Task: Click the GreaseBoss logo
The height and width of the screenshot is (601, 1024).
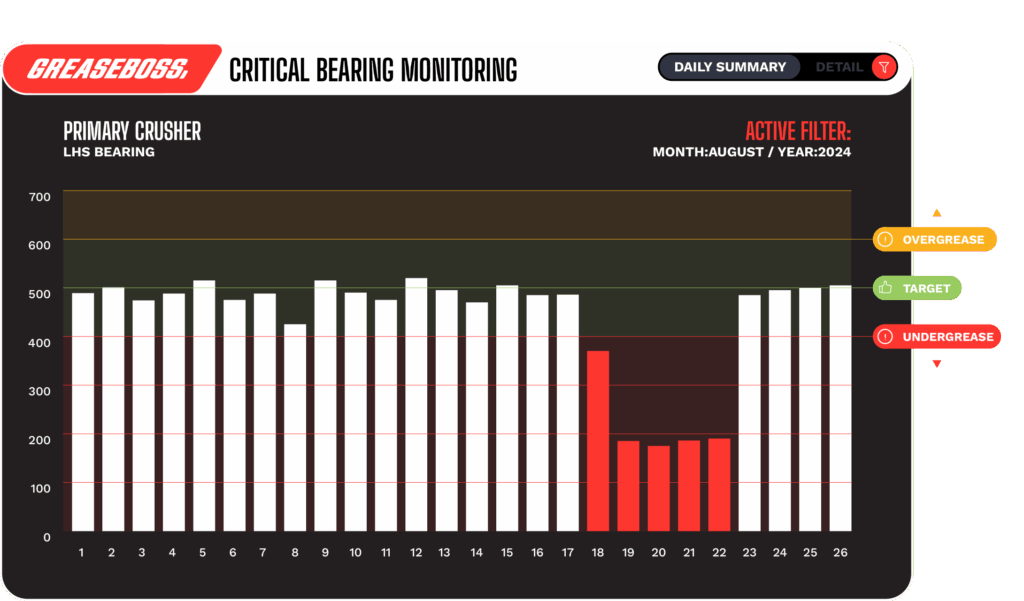Action: point(107,69)
